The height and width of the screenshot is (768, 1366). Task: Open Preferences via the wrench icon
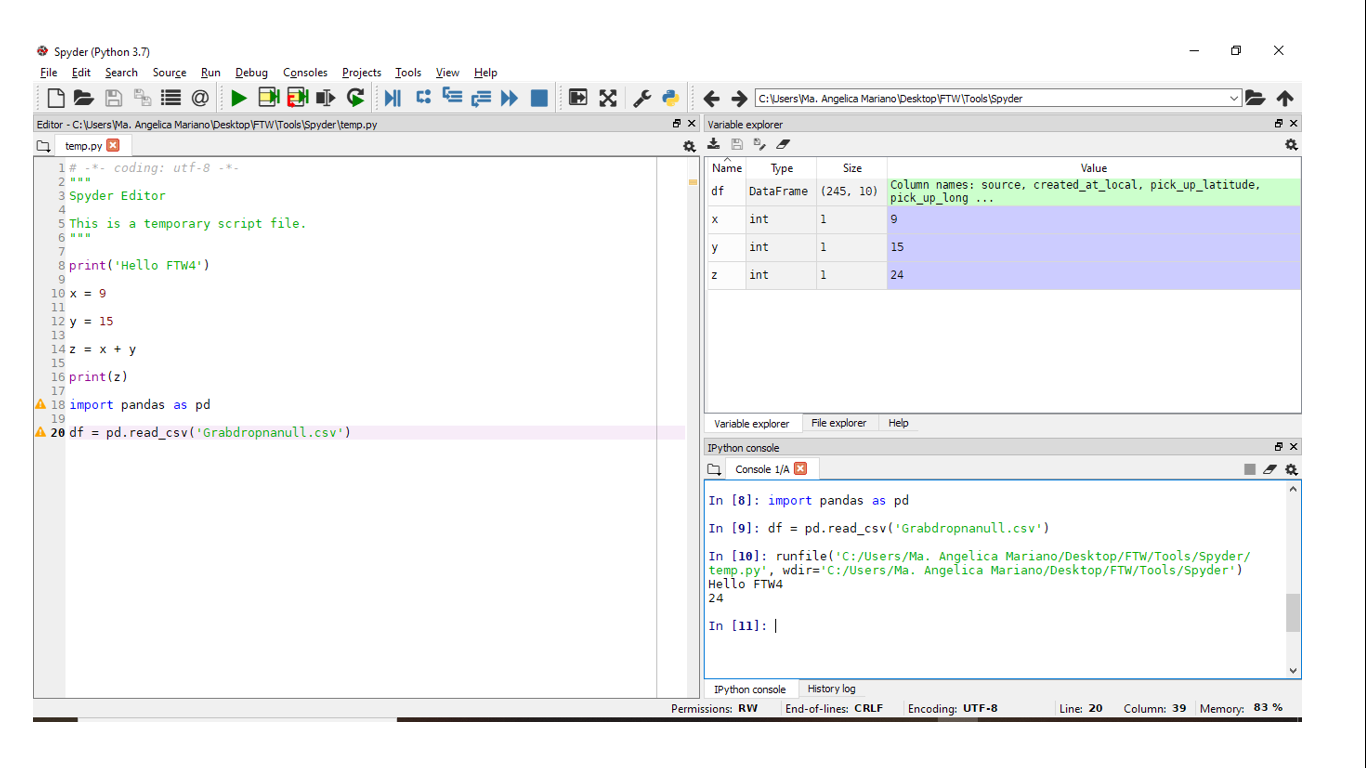(642, 98)
